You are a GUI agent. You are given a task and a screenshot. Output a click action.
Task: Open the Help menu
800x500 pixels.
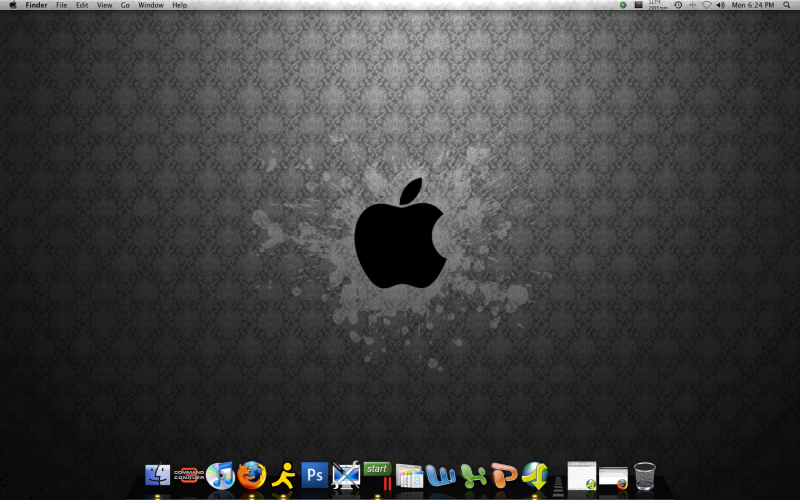[180, 5]
